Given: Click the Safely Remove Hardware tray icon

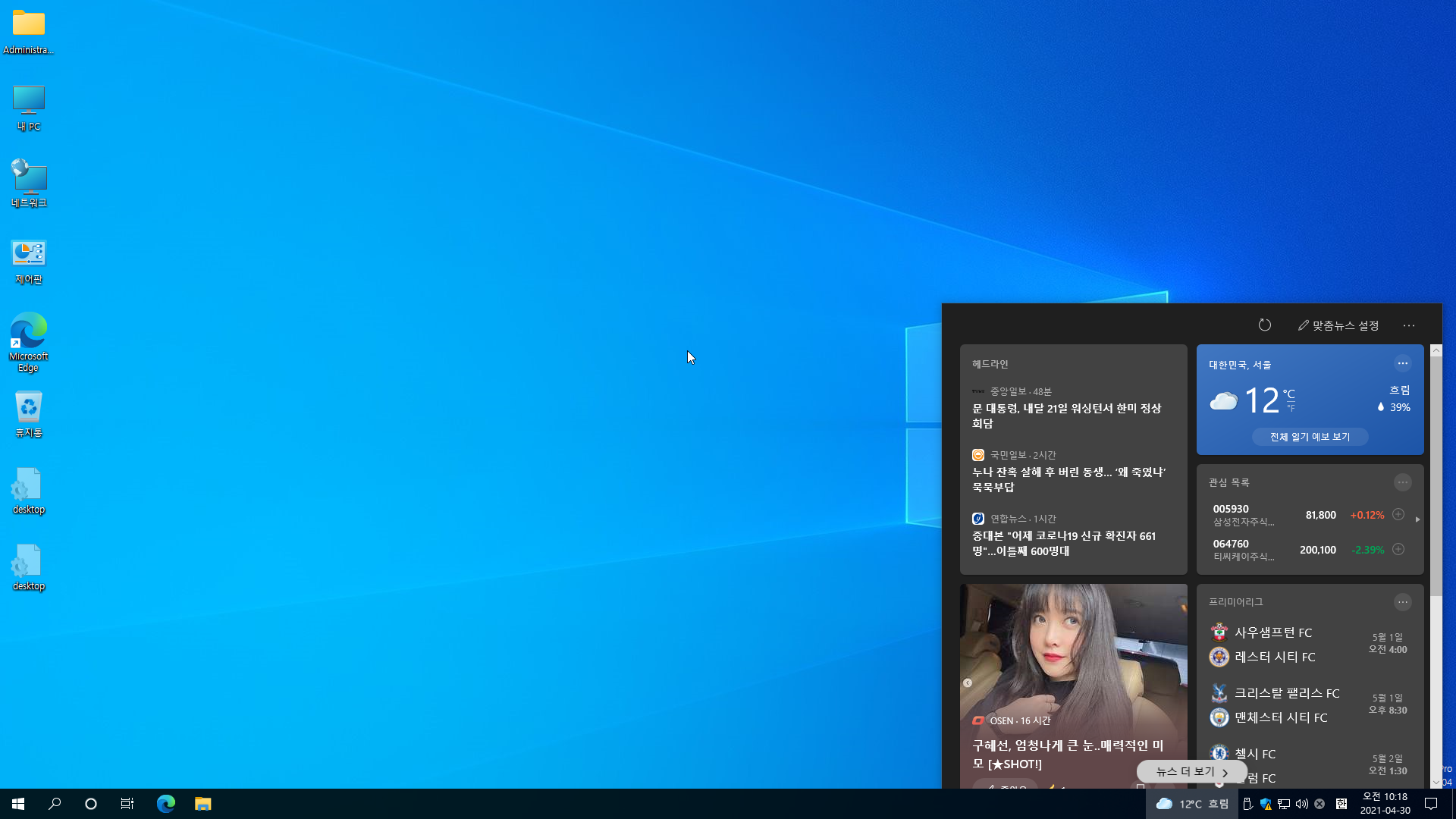Looking at the screenshot, I should [x=1247, y=804].
